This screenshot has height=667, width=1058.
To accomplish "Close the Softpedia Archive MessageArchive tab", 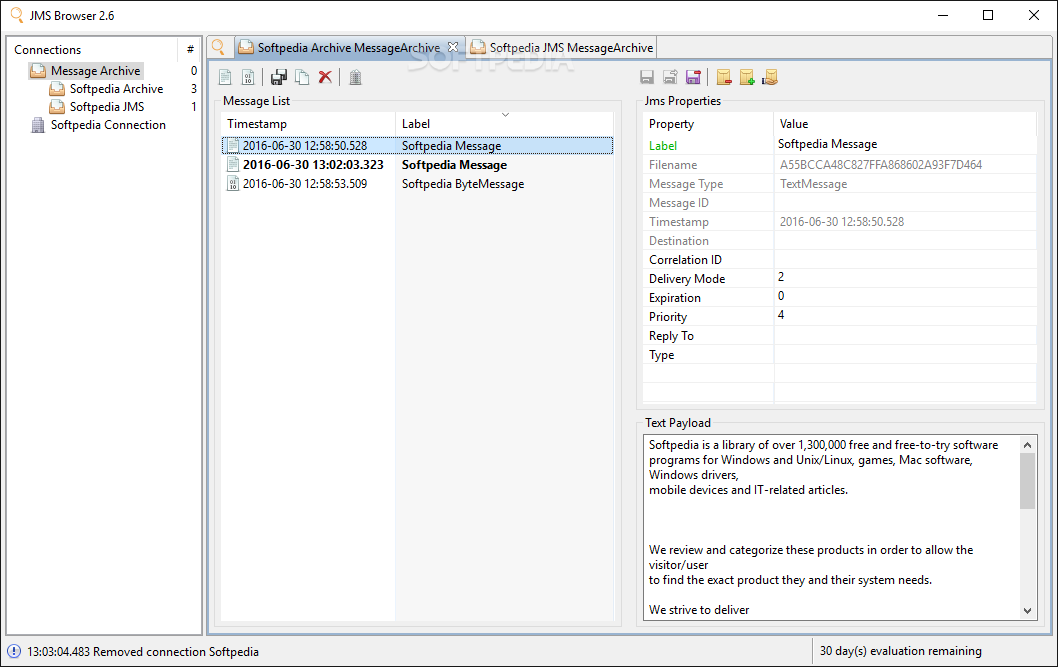I will click(x=453, y=47).
